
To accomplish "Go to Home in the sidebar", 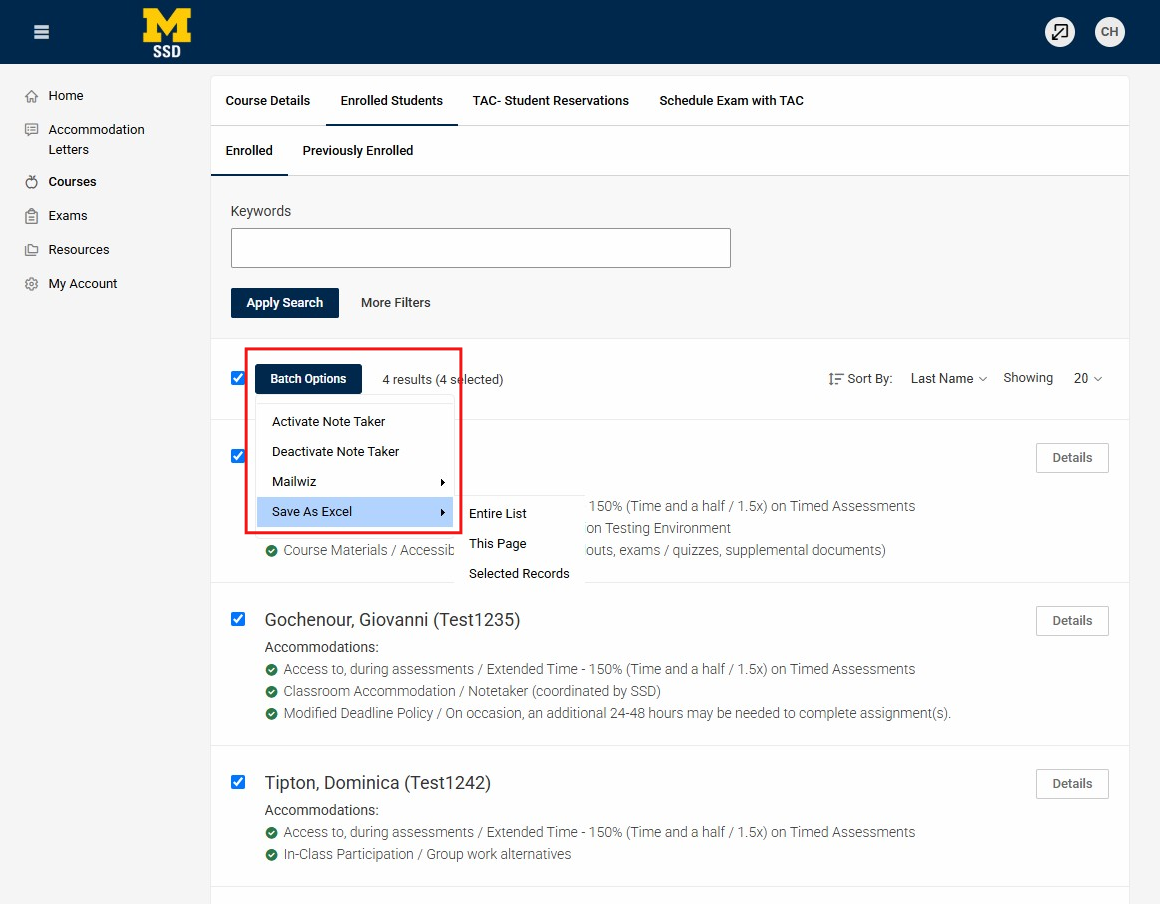I will point(66,96).
